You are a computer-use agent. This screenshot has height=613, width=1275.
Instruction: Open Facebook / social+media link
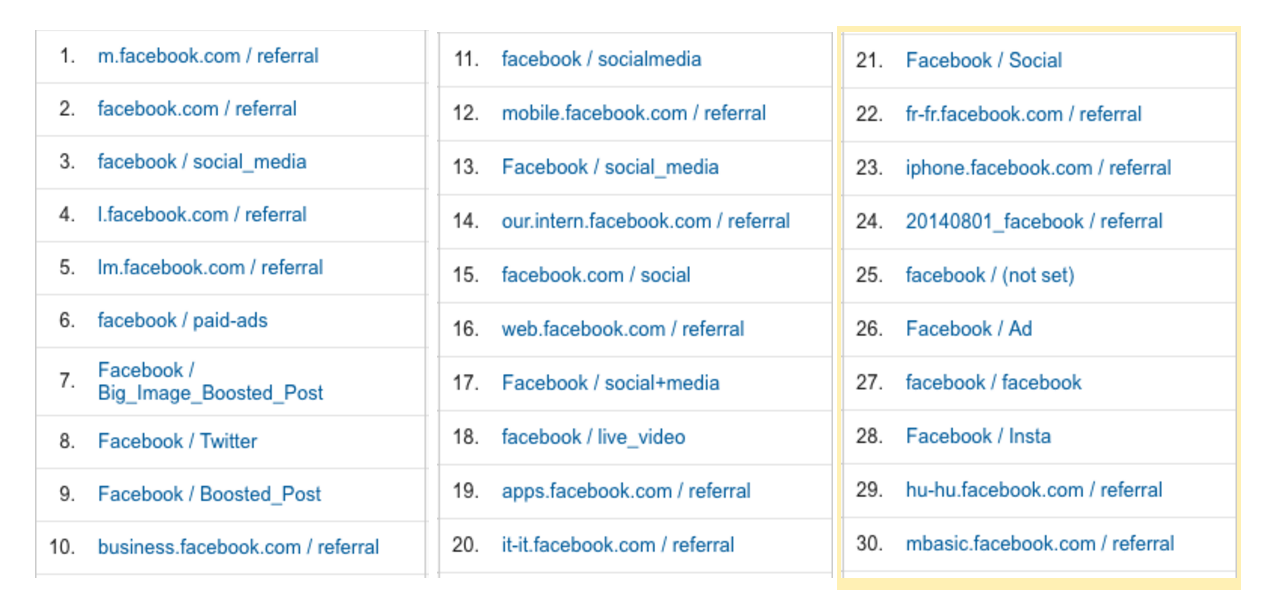coord(610,383)
